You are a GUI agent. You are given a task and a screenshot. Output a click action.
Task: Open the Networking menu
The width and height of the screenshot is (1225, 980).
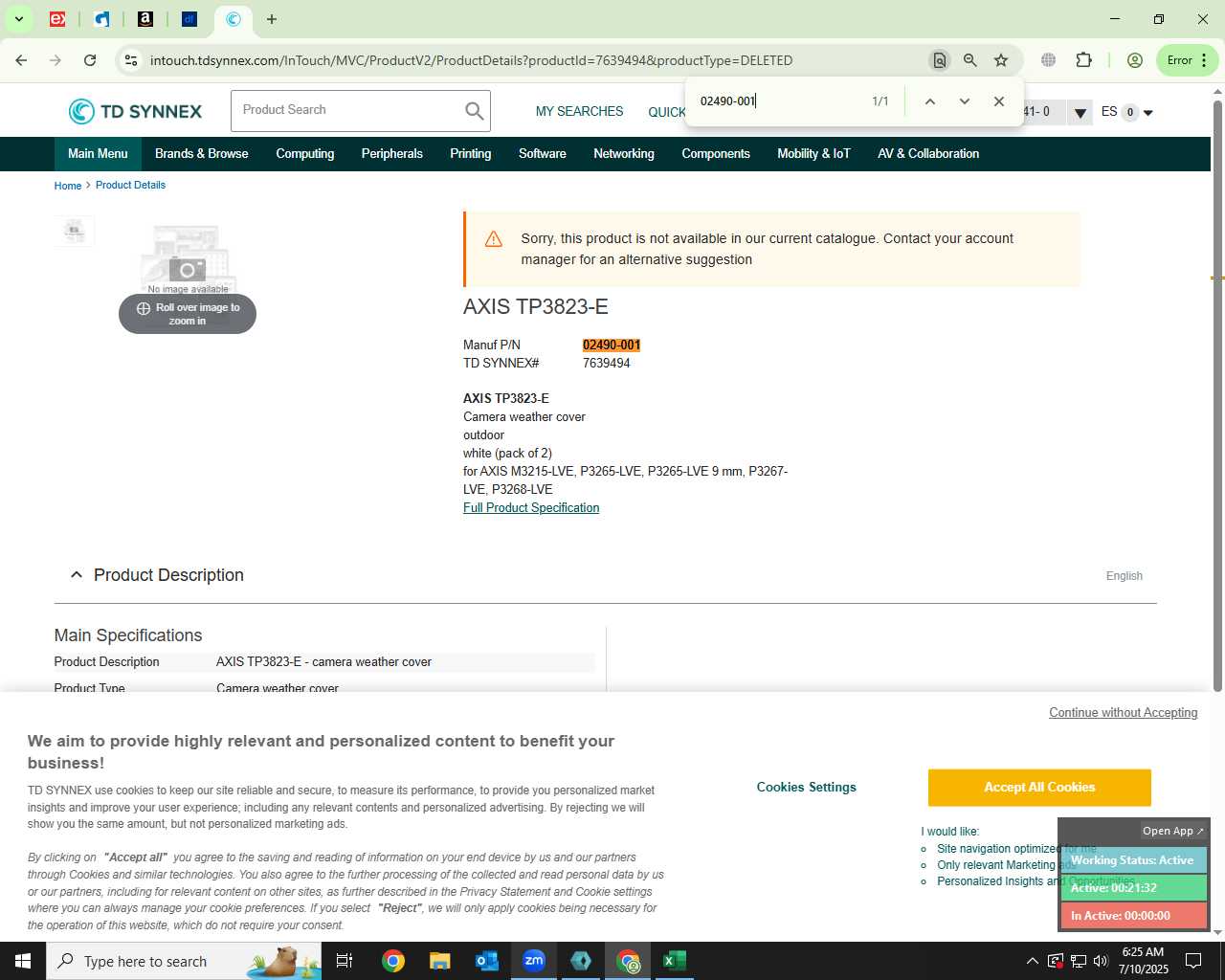pyautogui.click(x=624, y=154)
